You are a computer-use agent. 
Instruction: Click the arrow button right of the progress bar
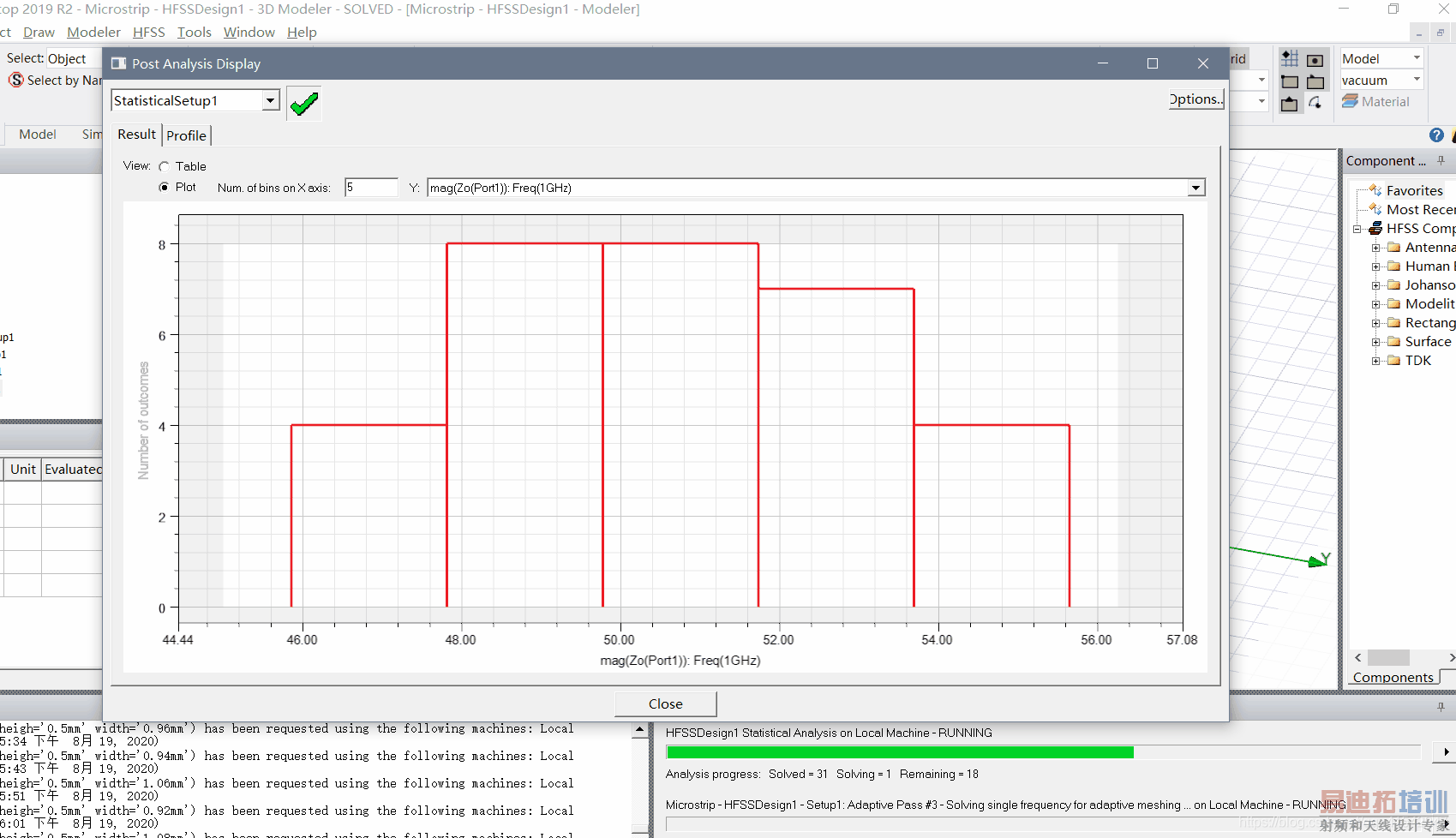1446,752
